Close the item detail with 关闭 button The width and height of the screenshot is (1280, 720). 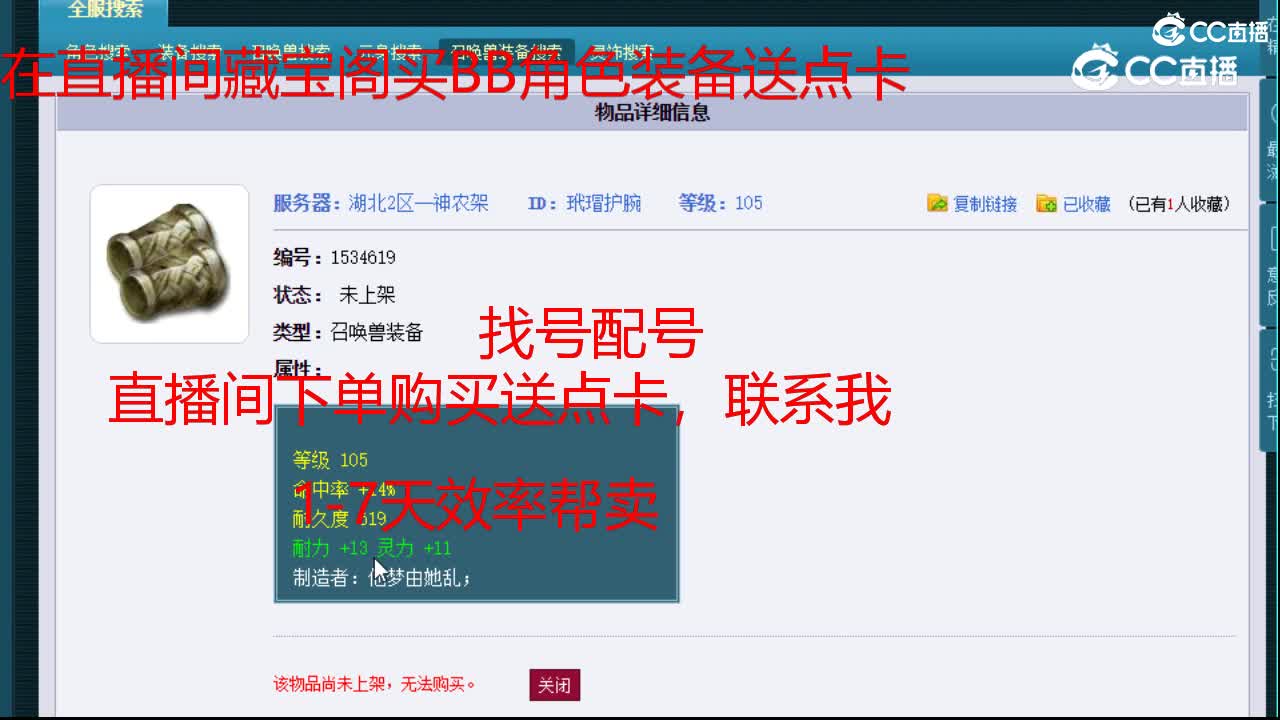tap(555, 685)
